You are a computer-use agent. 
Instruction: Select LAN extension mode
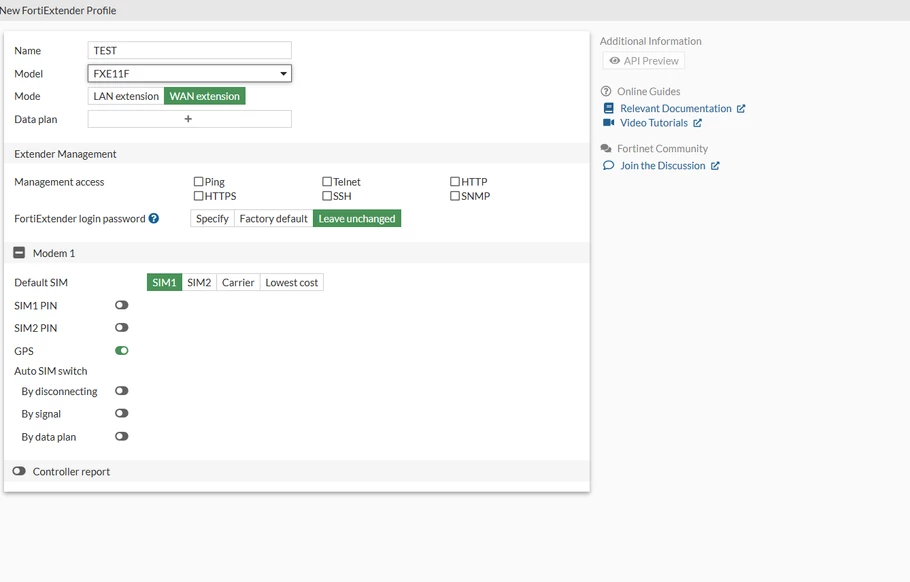pos(126,96)
